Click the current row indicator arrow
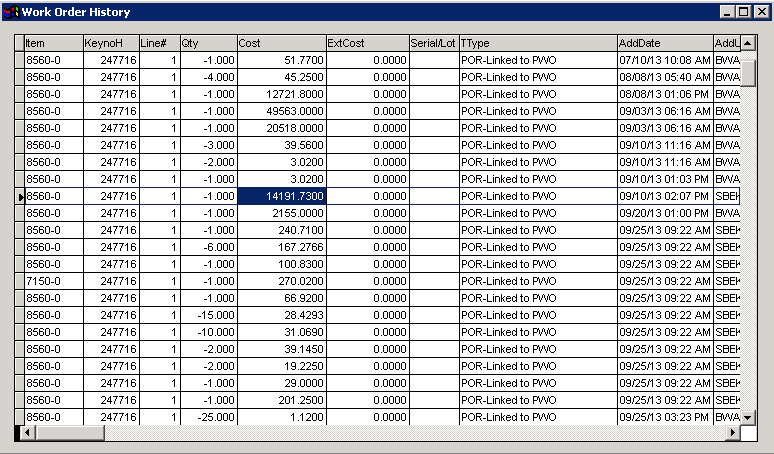774x454 pixels. pos(20,197)
